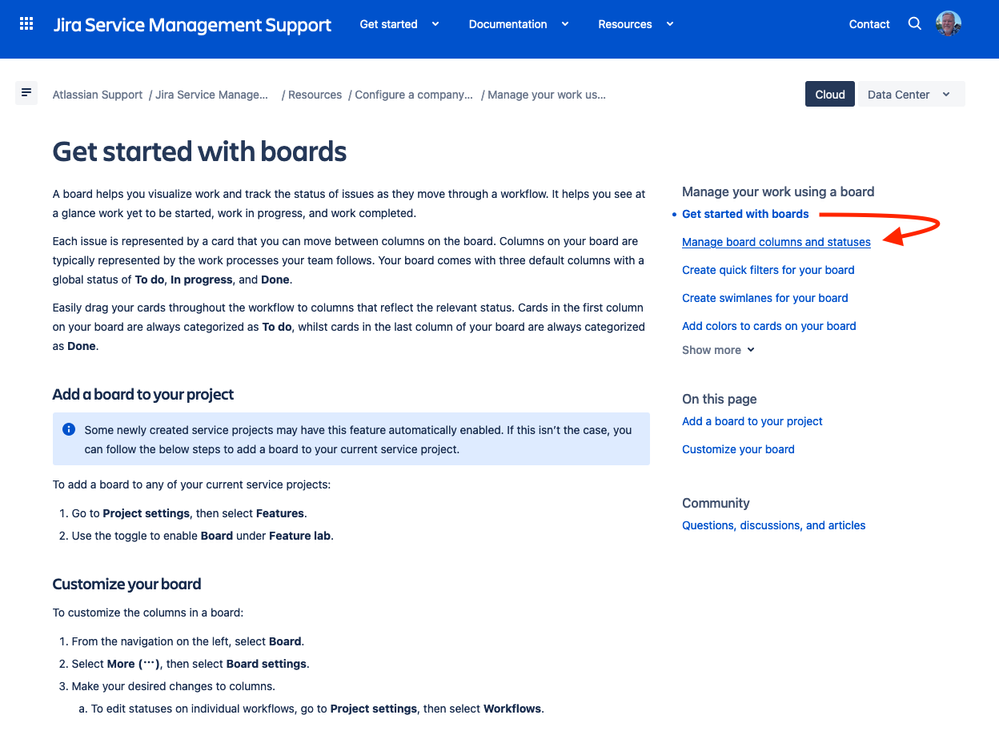Click step Go to Project settings, then Features
The image size is (999, 756).
click(189, 513)
